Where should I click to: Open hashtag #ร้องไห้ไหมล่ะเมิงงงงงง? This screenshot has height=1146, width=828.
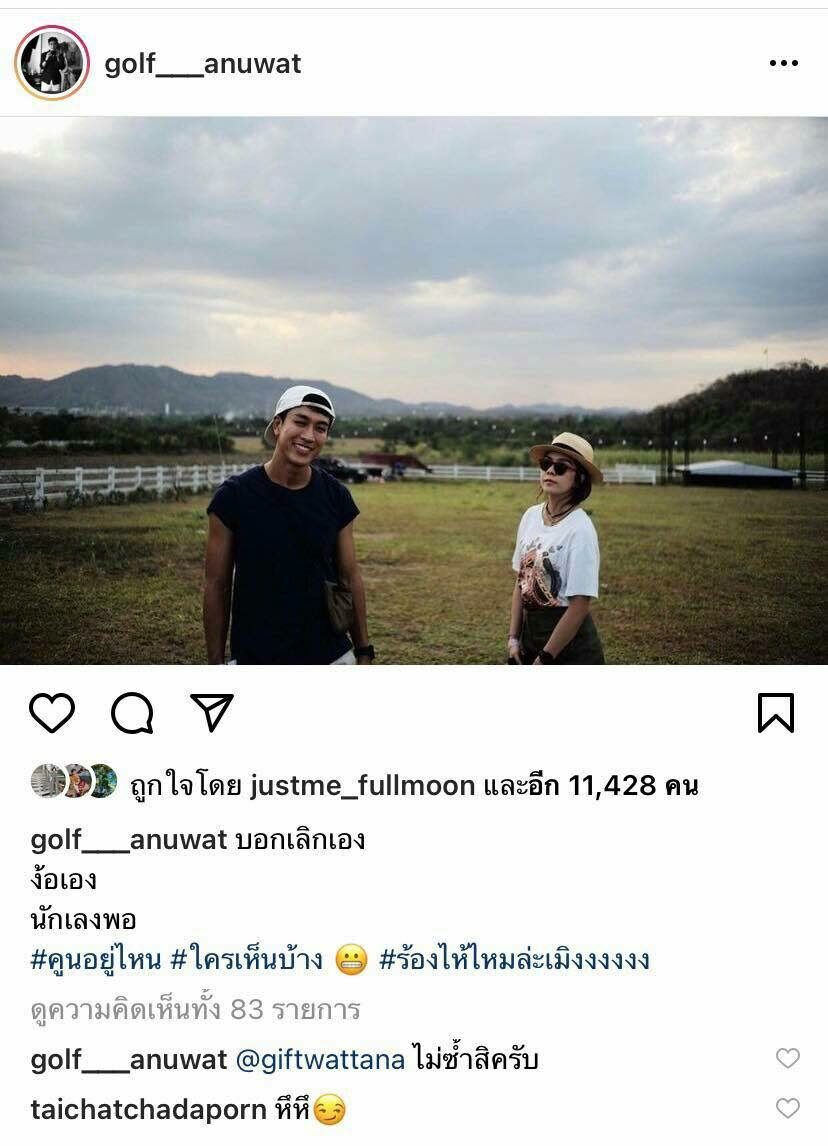pyautogui.click(x=514, y=960)
